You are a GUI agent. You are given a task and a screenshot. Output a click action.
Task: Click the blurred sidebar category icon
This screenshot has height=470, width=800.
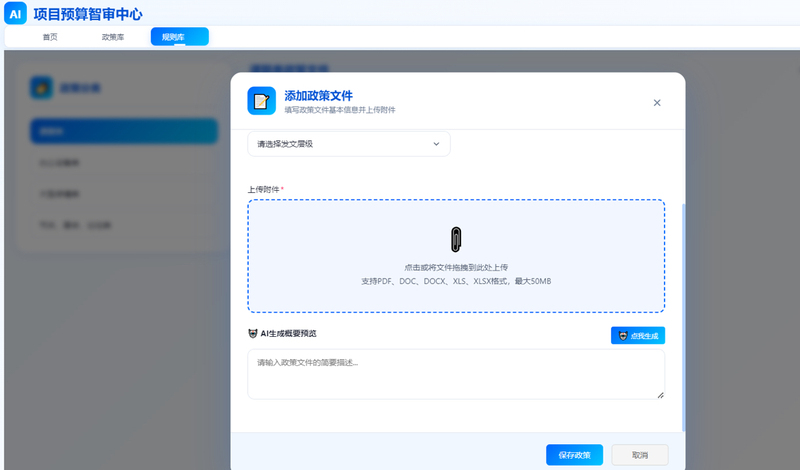pos(41,88)
